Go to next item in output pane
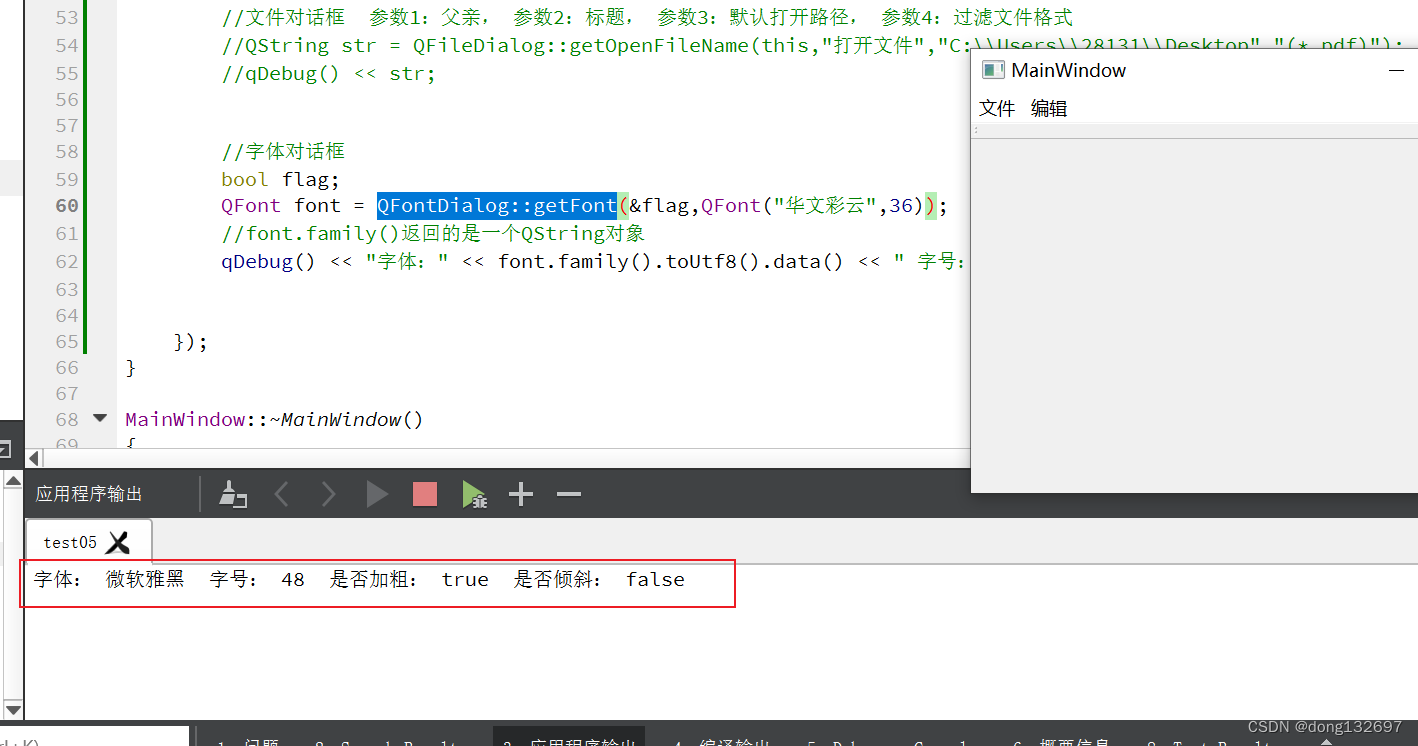Viewport: 1418px width, 746px height. pyautogui.click(x=328, y=494)
